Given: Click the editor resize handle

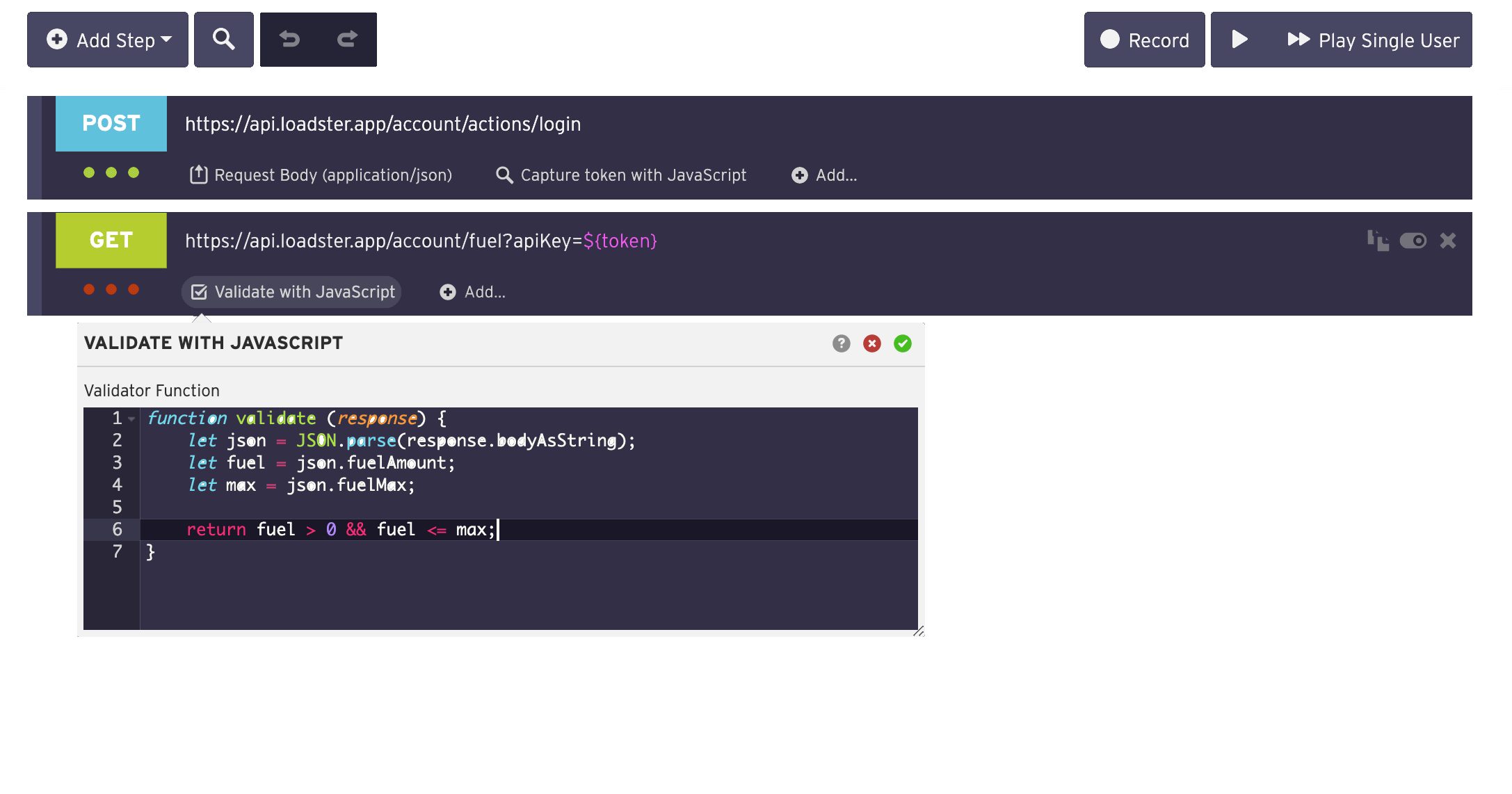Looking at the screenshot, I should point(919,631).
